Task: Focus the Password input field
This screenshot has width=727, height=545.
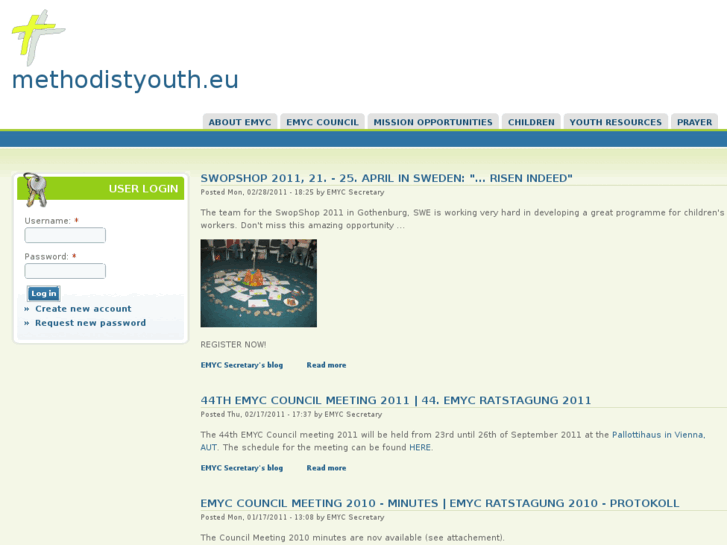Action: [x=65, y=271]
